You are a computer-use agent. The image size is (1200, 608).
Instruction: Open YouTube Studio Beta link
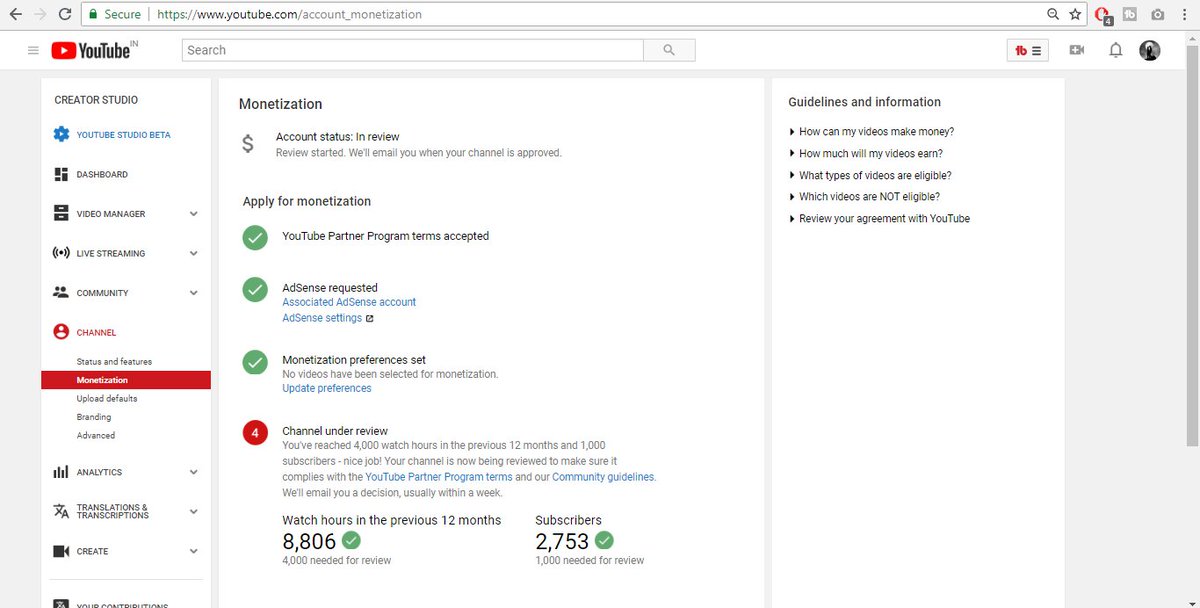click(x=123, y=134)
